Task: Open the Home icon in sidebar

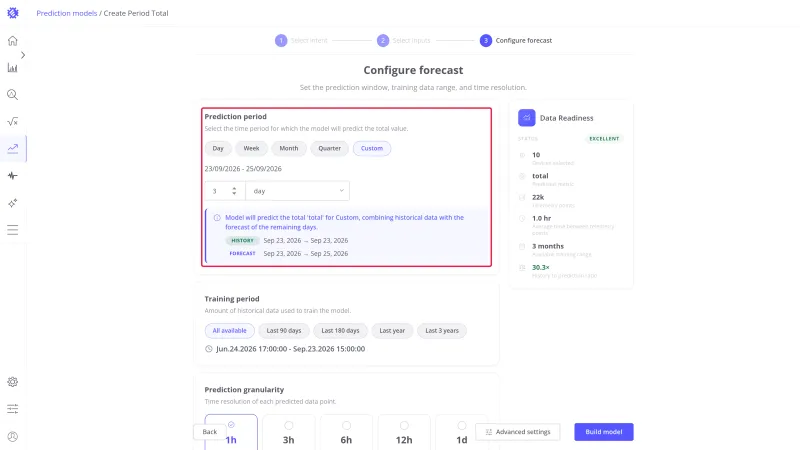Action: 13,41
